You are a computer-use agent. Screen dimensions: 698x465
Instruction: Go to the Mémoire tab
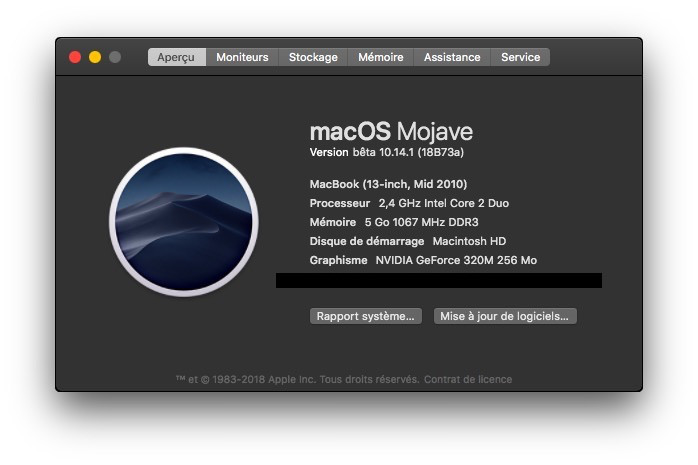coord(381,57)
